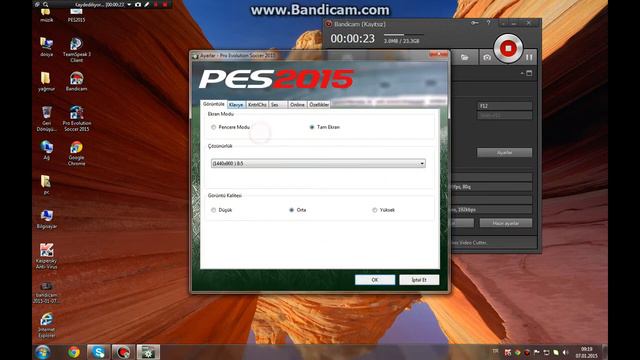Open müzik folder on desktop
The image size is (640, 360).
tap(46, 15)
